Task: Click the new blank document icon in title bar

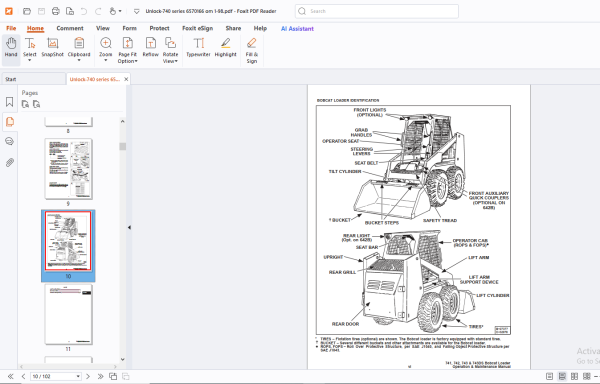Action: [x=70, y=11]
